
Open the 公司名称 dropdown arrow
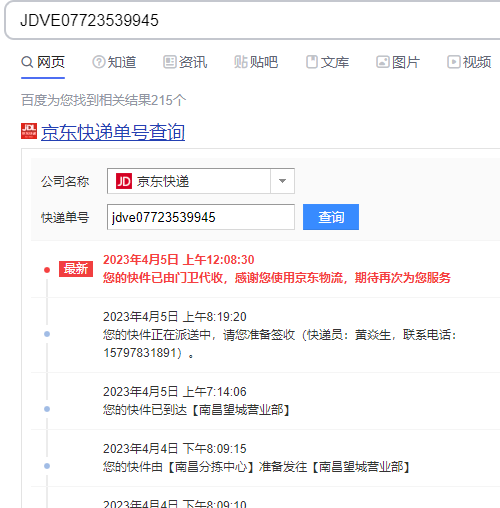click(x=282, y=181)
